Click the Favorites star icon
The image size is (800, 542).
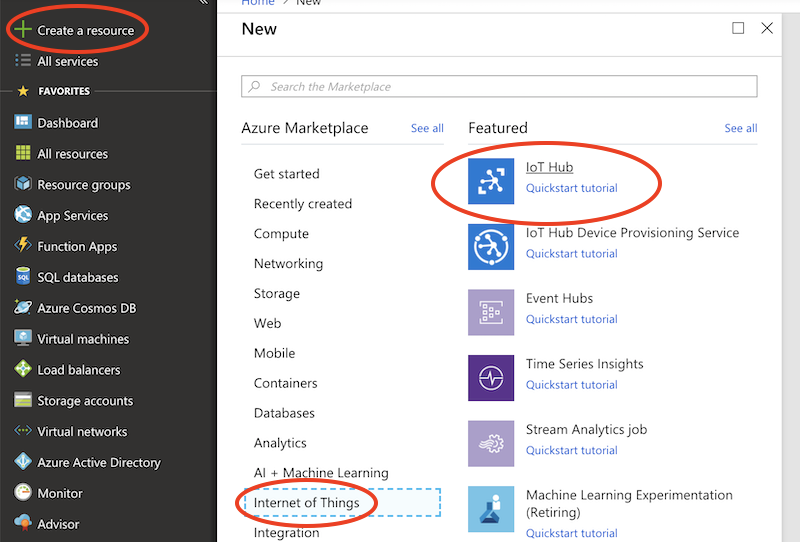click(x=23, y=91)
